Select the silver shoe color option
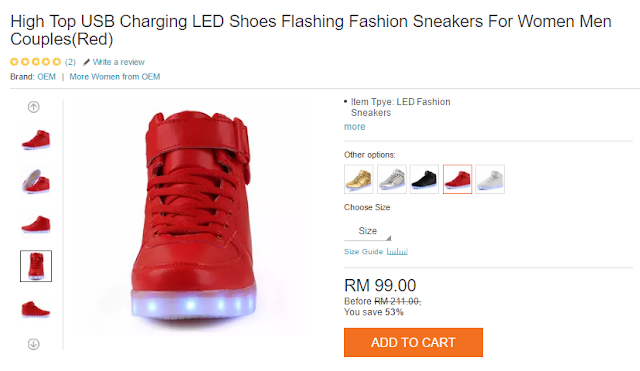This screenshot has height=371, width=640. pos(392,179)
